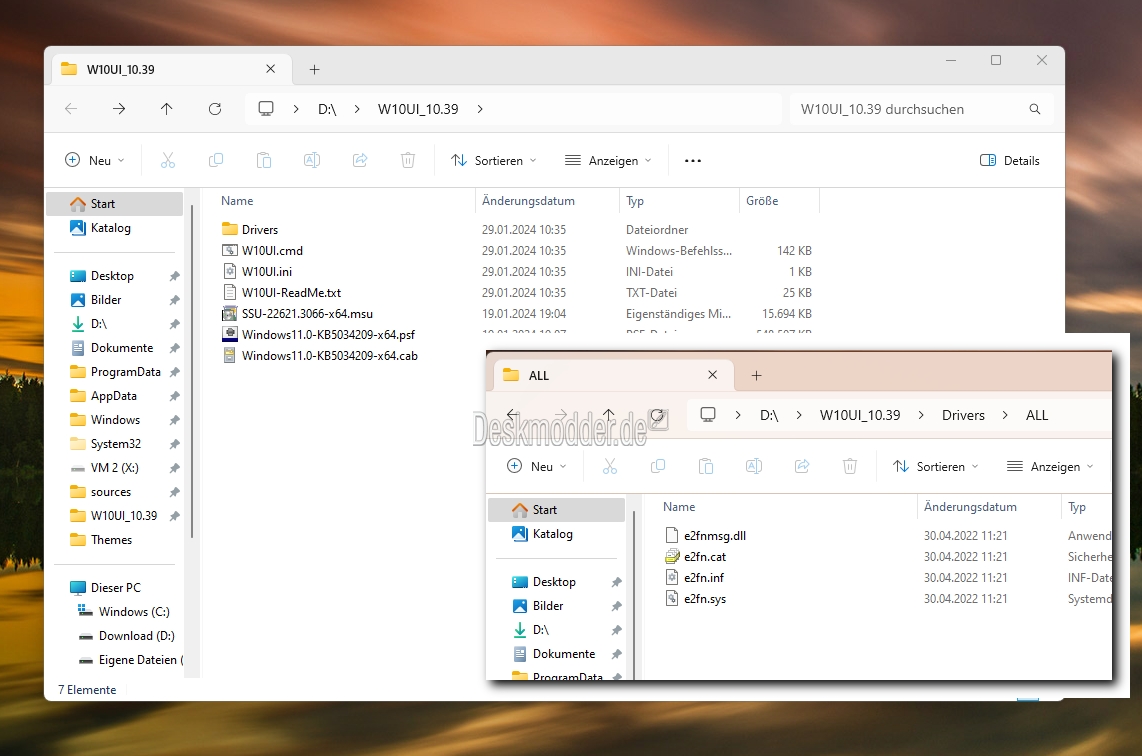The height and width of the screenshot is (756, 1142).
Task: Click the refresh icon in main window
Action: coord(215,109)
